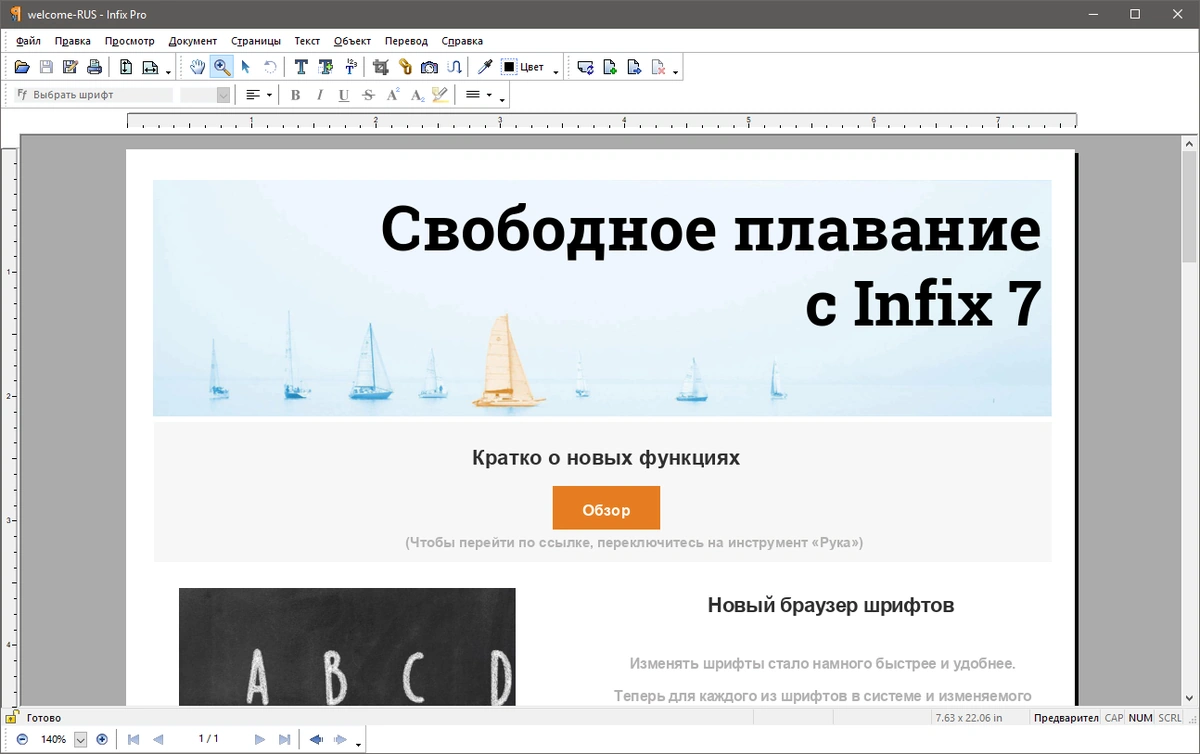Click the zoom out minus button
This screenshot has height=754, width=1200.
(x=22, y=739)
